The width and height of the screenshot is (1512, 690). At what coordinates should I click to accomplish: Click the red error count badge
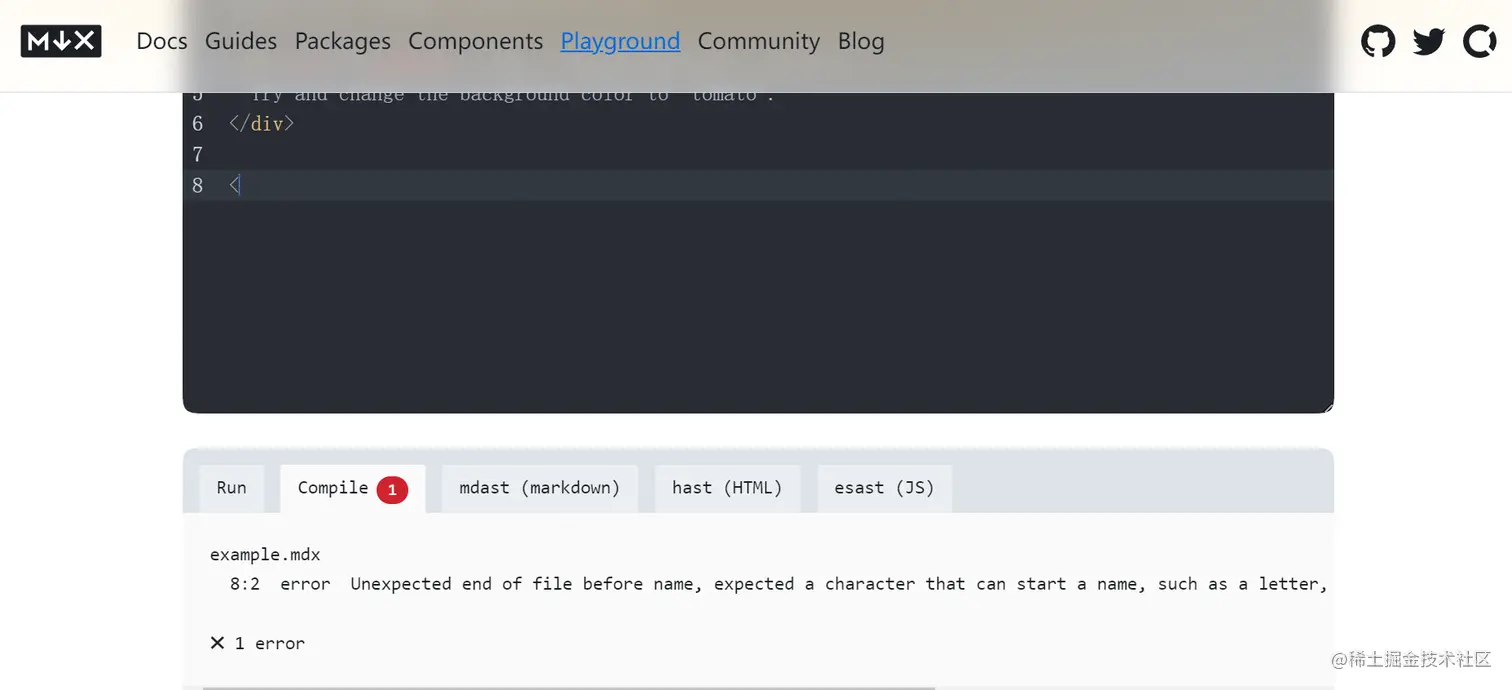392,490
